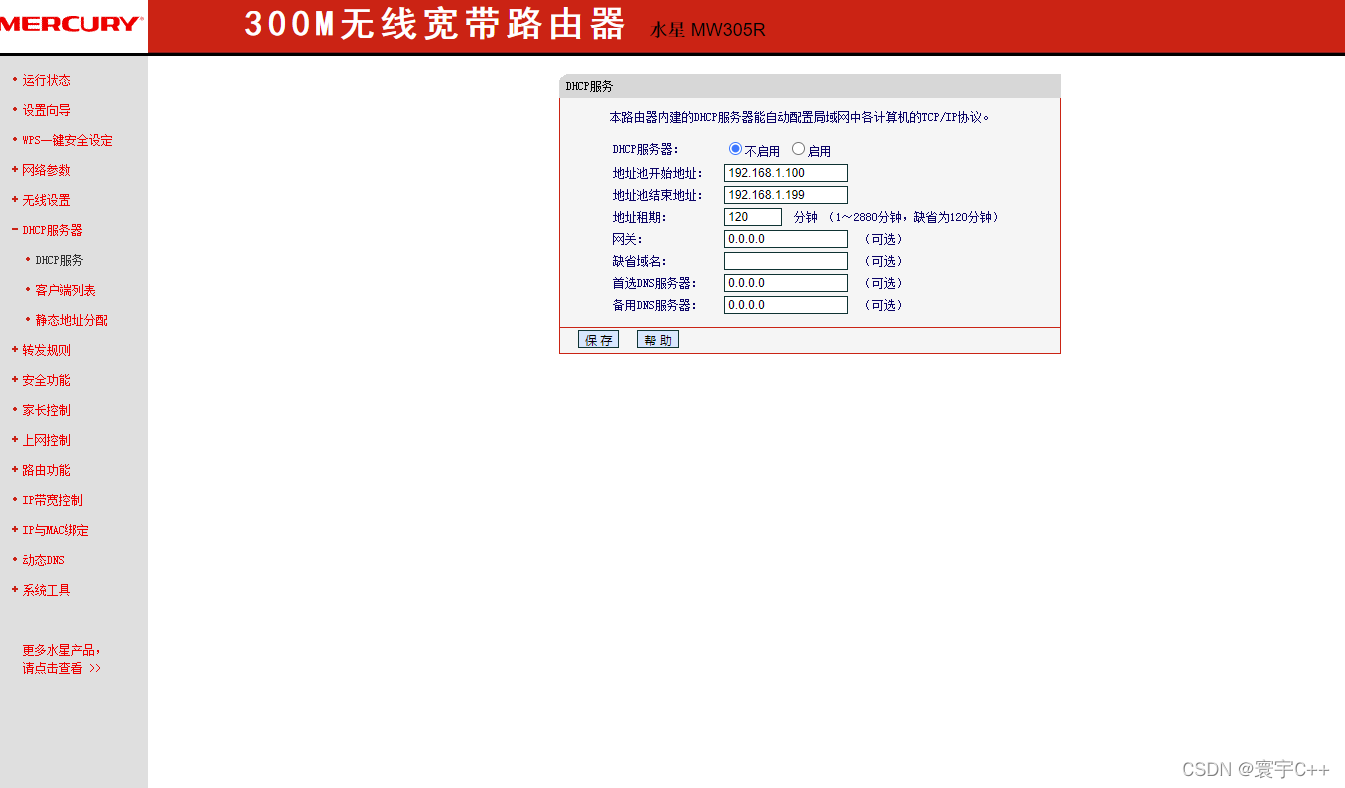Click the 分钟 lease range hint text
This screenshot has width=1345, height=788.
(896, 217)
